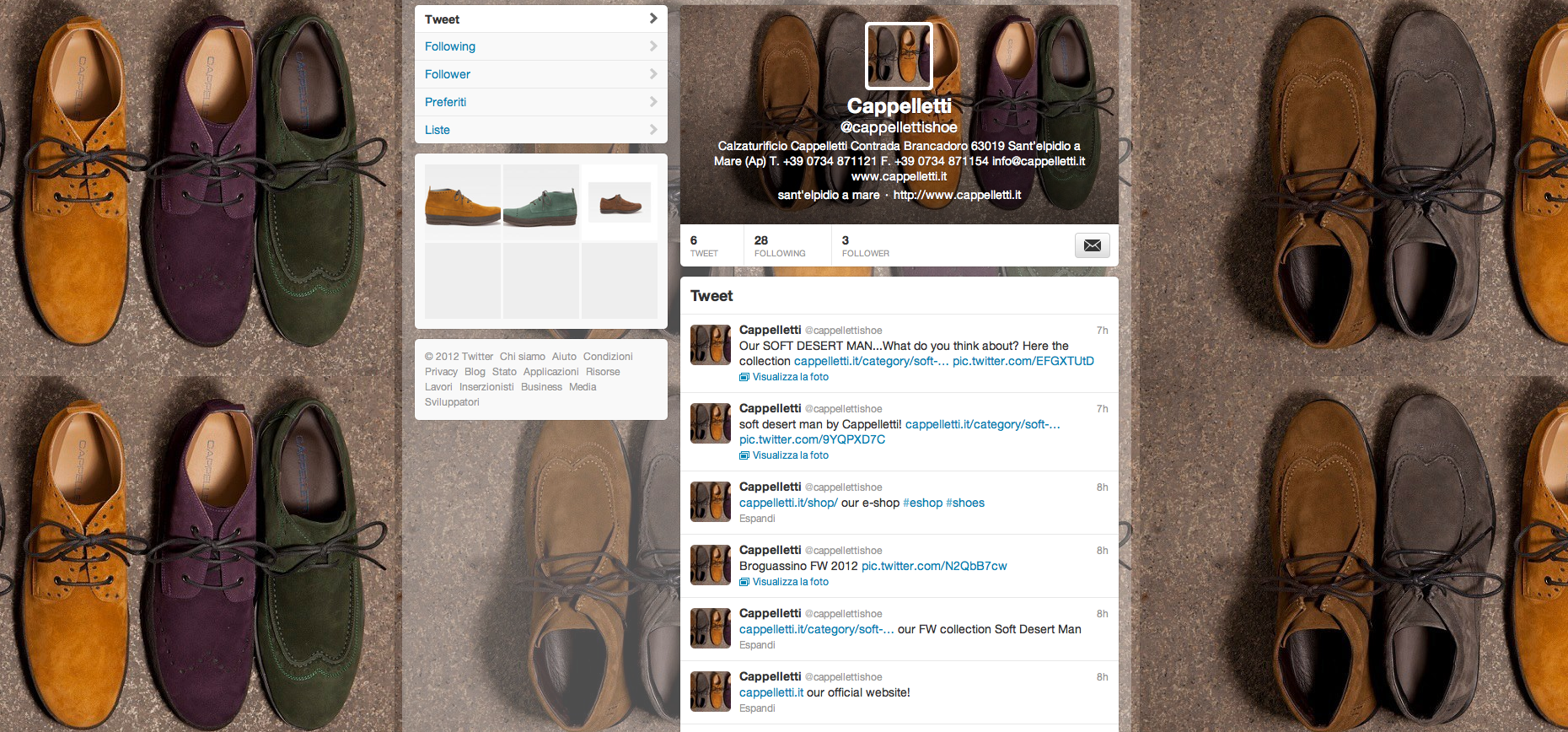
Task: Open http://www.cappelletti.it link in profile header
Action: (x=957, y=195)
